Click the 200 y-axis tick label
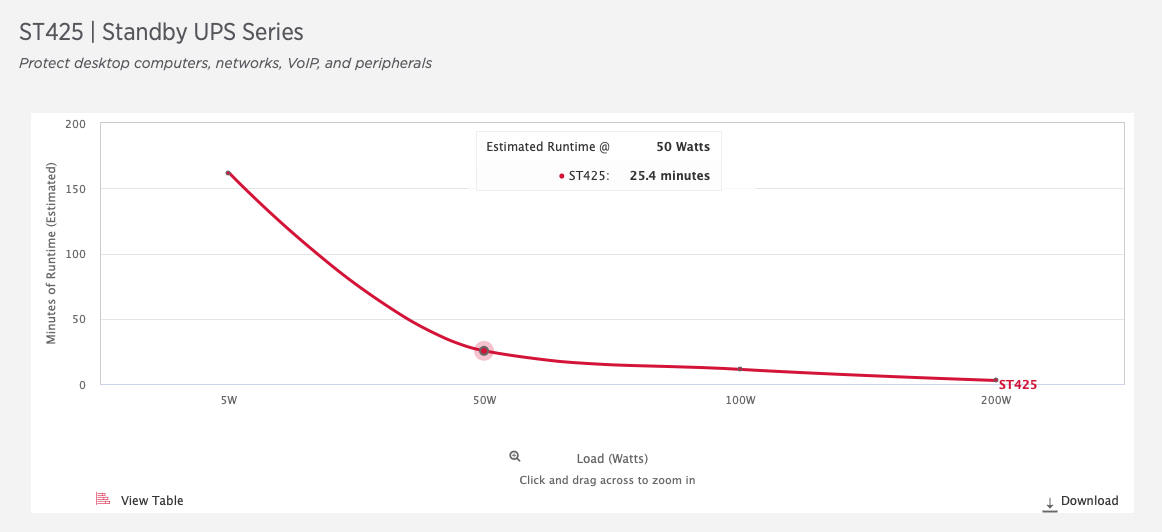Screen dimensions: 1162x532 pyautogui.click(x=76, y=124)
